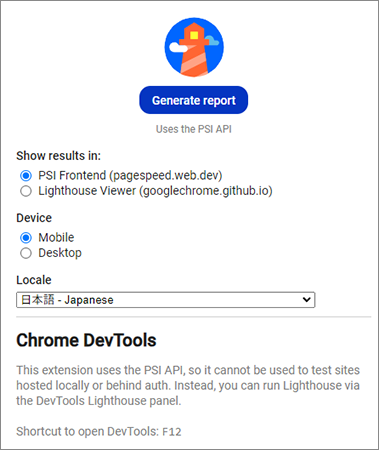Click the 'Shortcut to open DevTools' text

coord(88,432)
